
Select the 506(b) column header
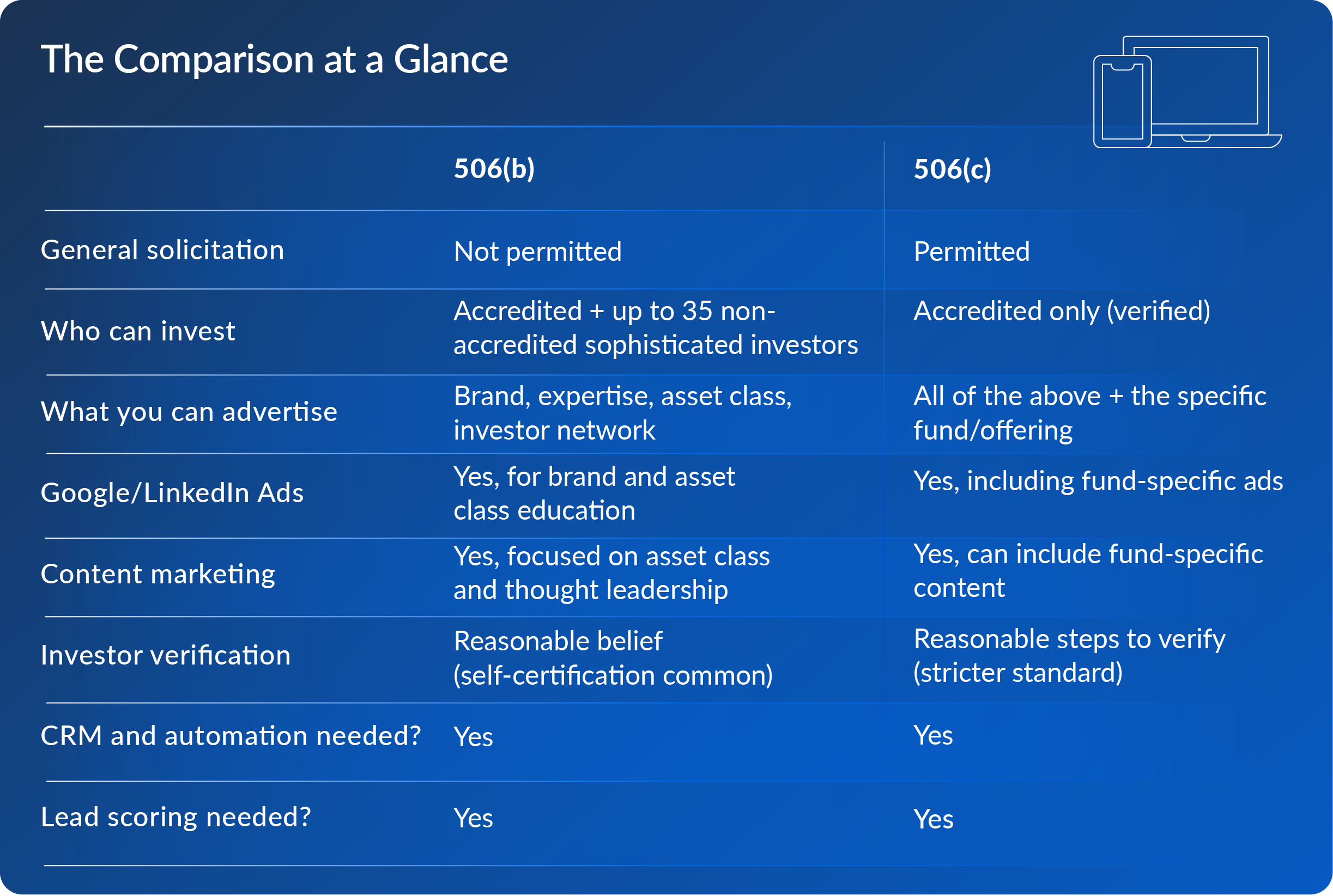click(494, 168)
